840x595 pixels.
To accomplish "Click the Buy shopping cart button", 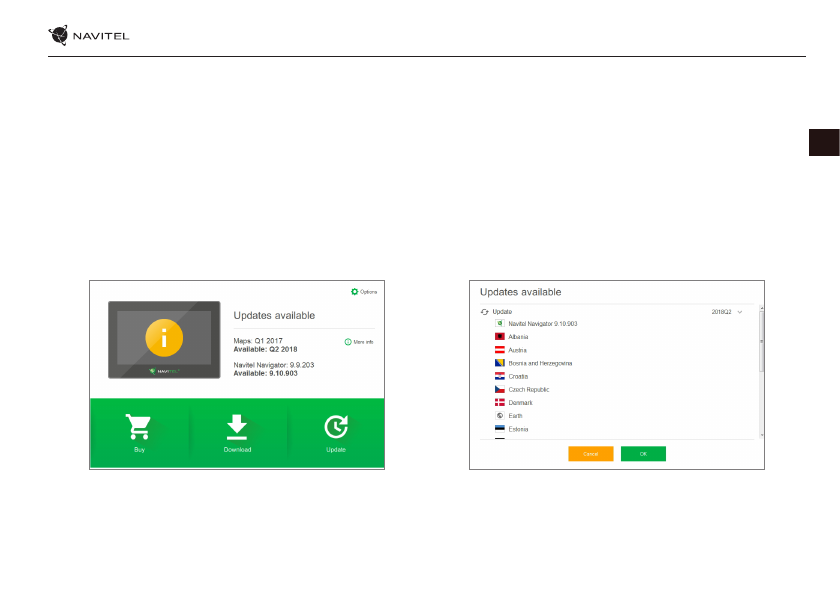I will [139, 433].
